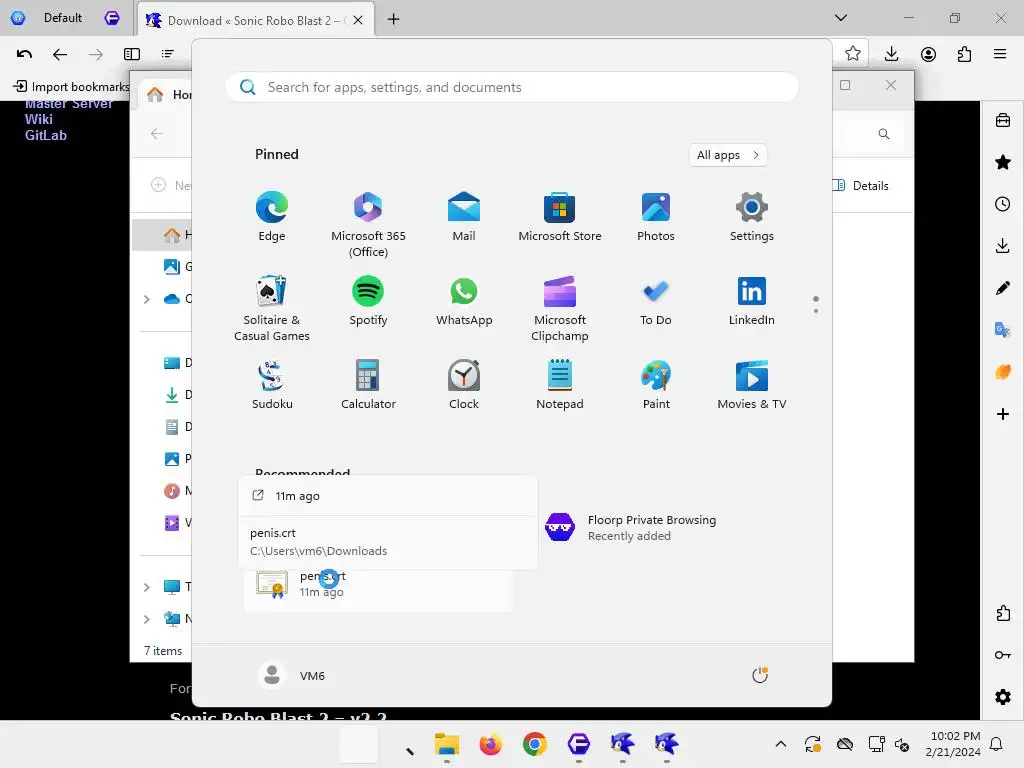This screenshot has width=1024, height=768.
Task: Open the browser hamburger menu
Action: pyautogui.click(x=1000, y=54)
